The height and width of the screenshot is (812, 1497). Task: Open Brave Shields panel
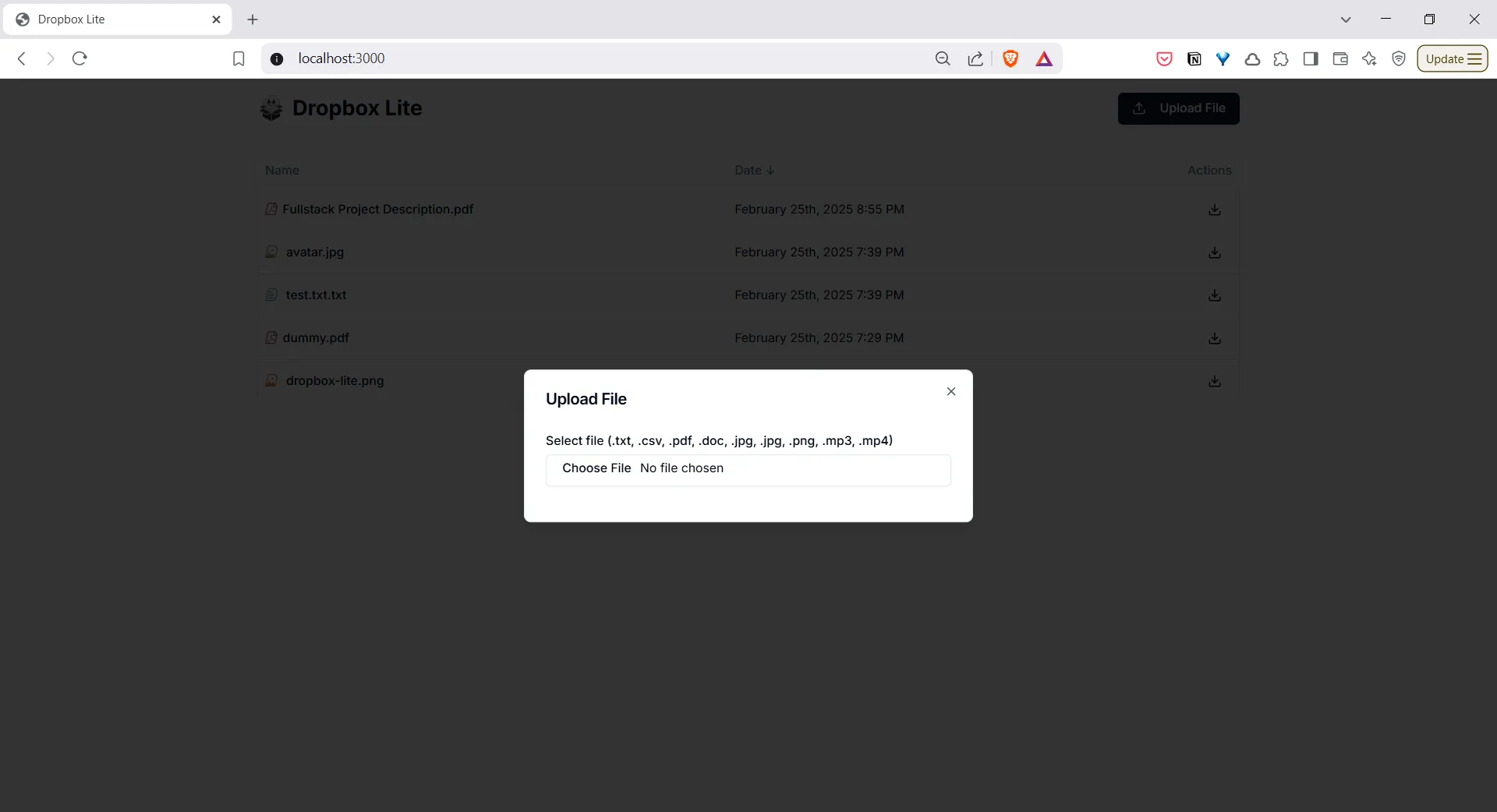coord(1010,58)
